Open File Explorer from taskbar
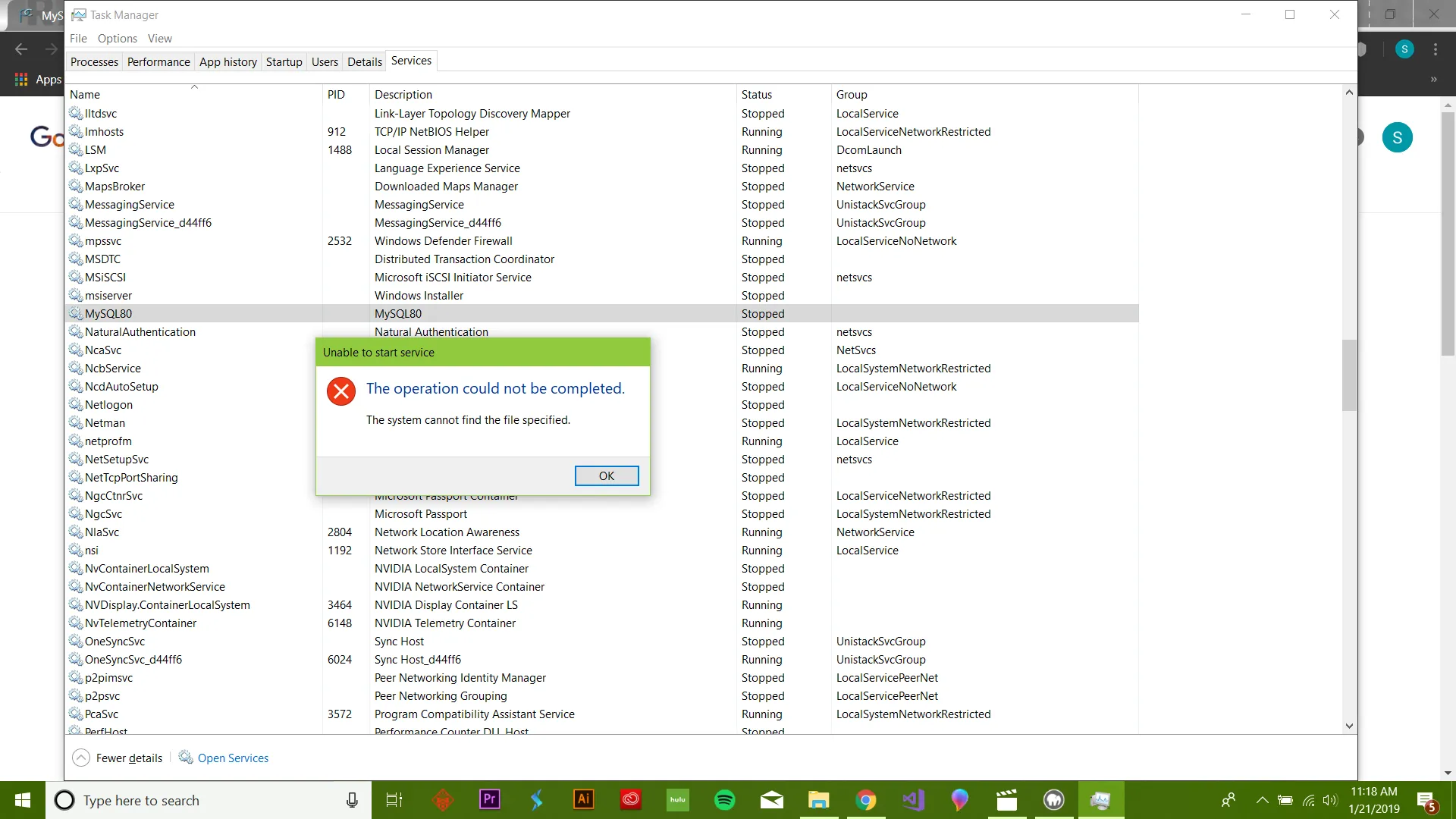This screenshot has height=819, width=1456. 818,799
